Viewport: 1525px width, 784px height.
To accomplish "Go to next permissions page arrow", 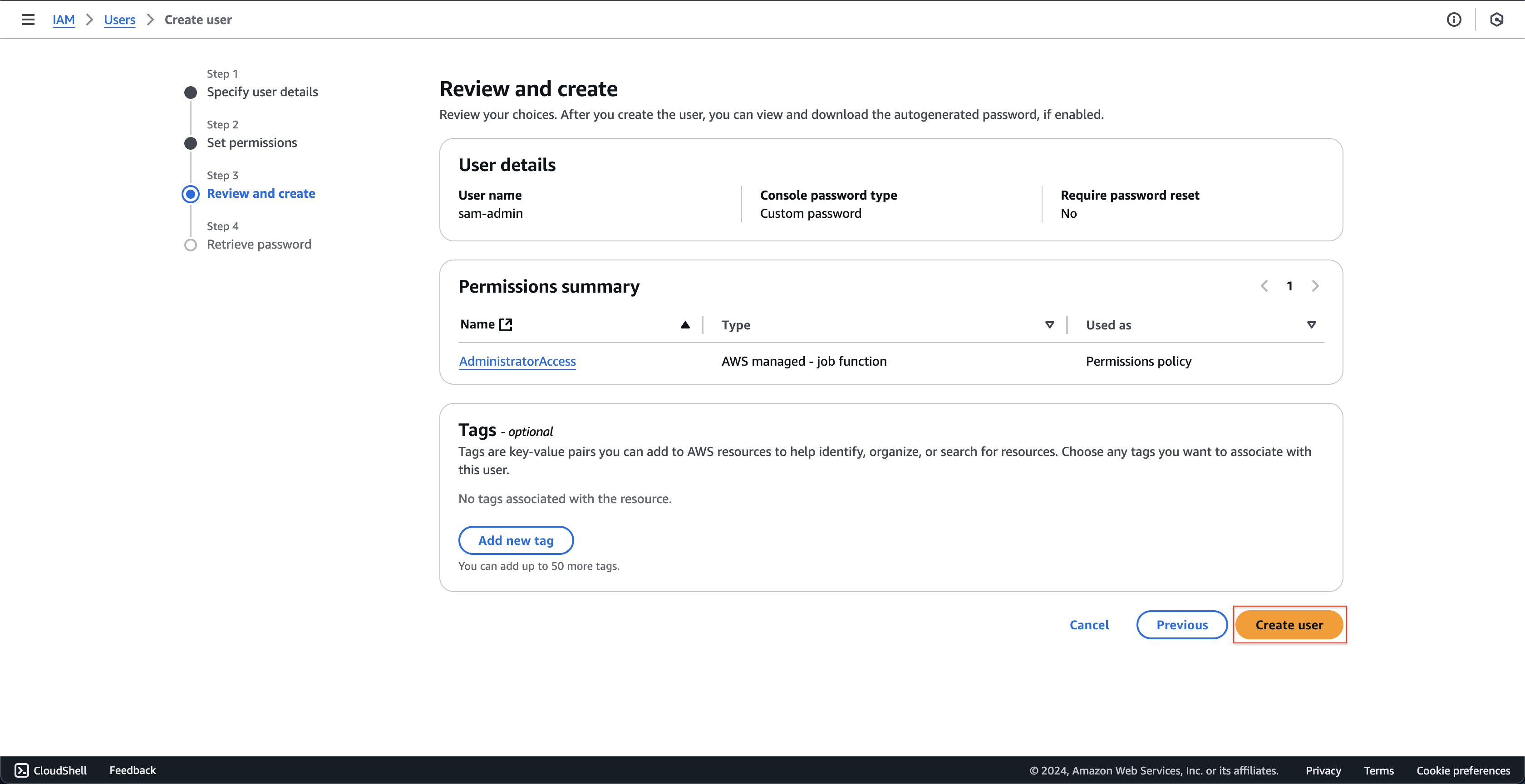I will (1315, 286).
